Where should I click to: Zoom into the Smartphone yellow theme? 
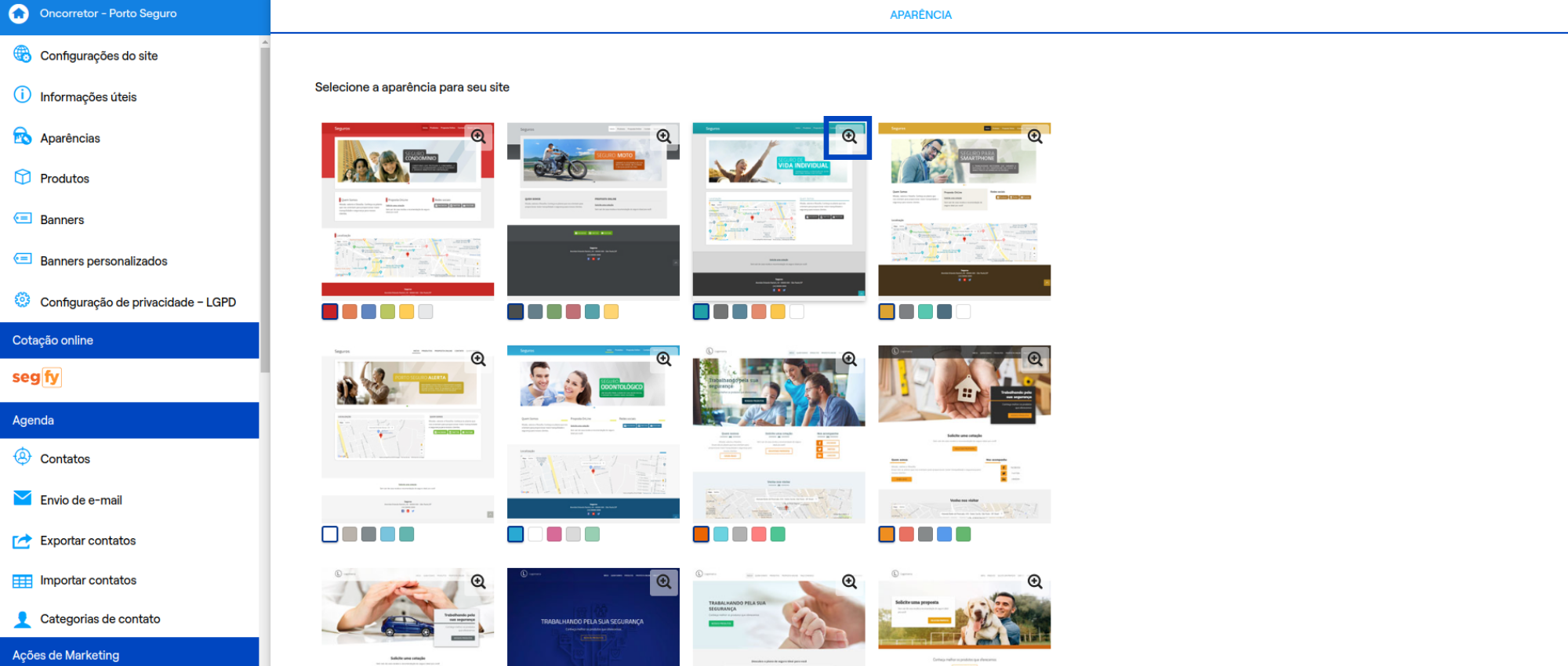(x=1035, y=136)
